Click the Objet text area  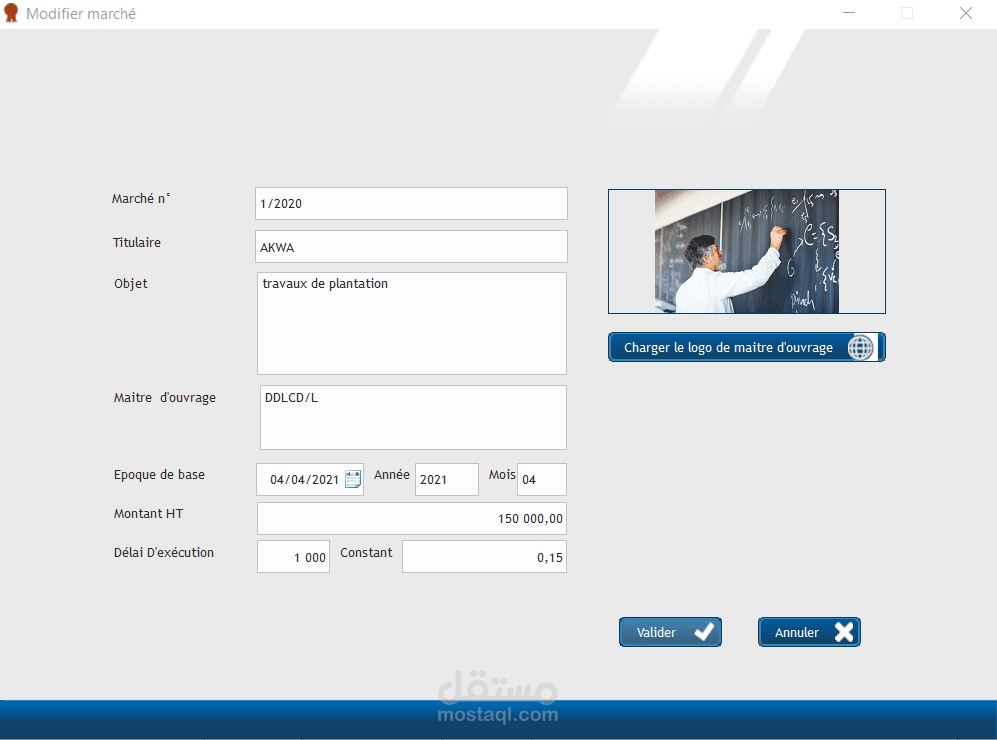click(x=412, y=324)
